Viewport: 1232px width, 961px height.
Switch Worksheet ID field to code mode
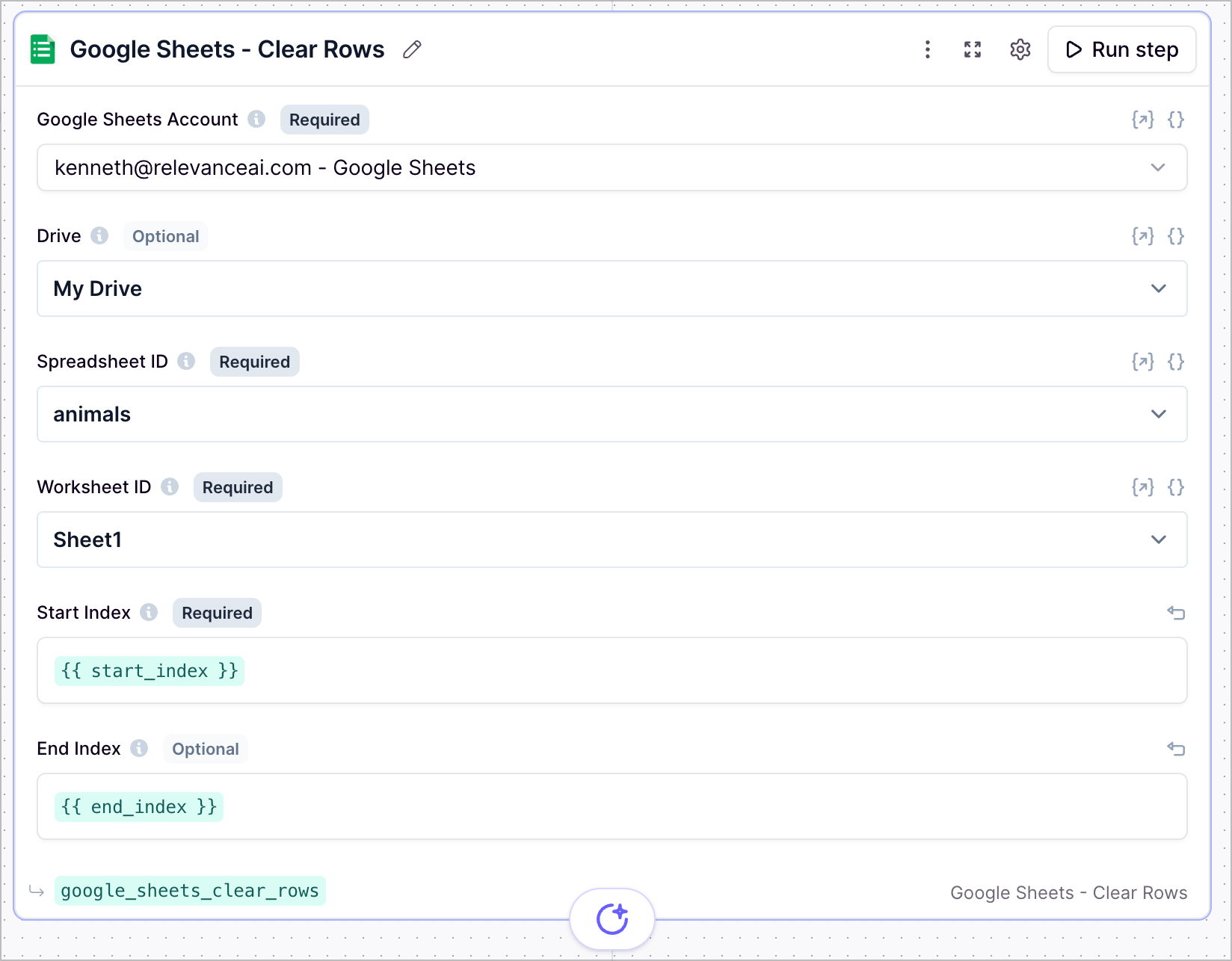[1175, 487]
